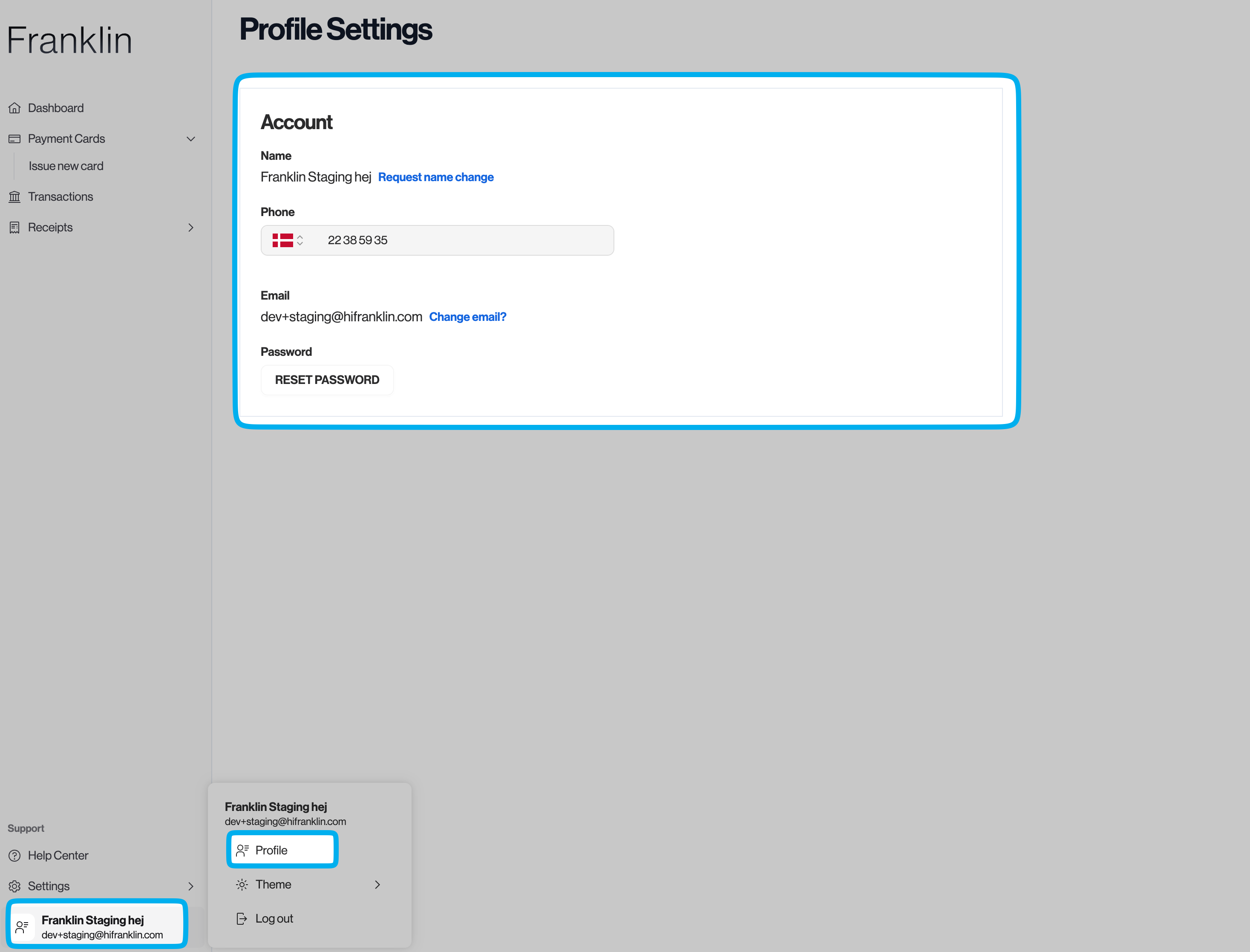The height and width of the screenshot is (952, 1250).
Task: Click the Receipts document icon
Action: [15, 227]
